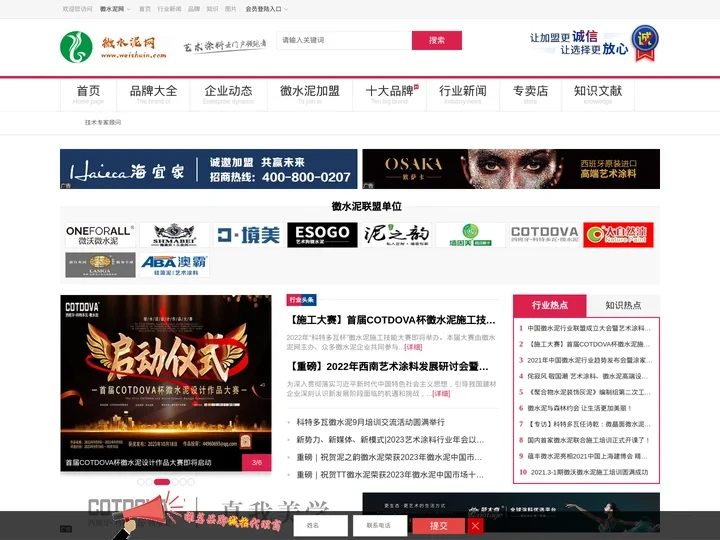Select the last carousel indicator dot

point(191,482)
